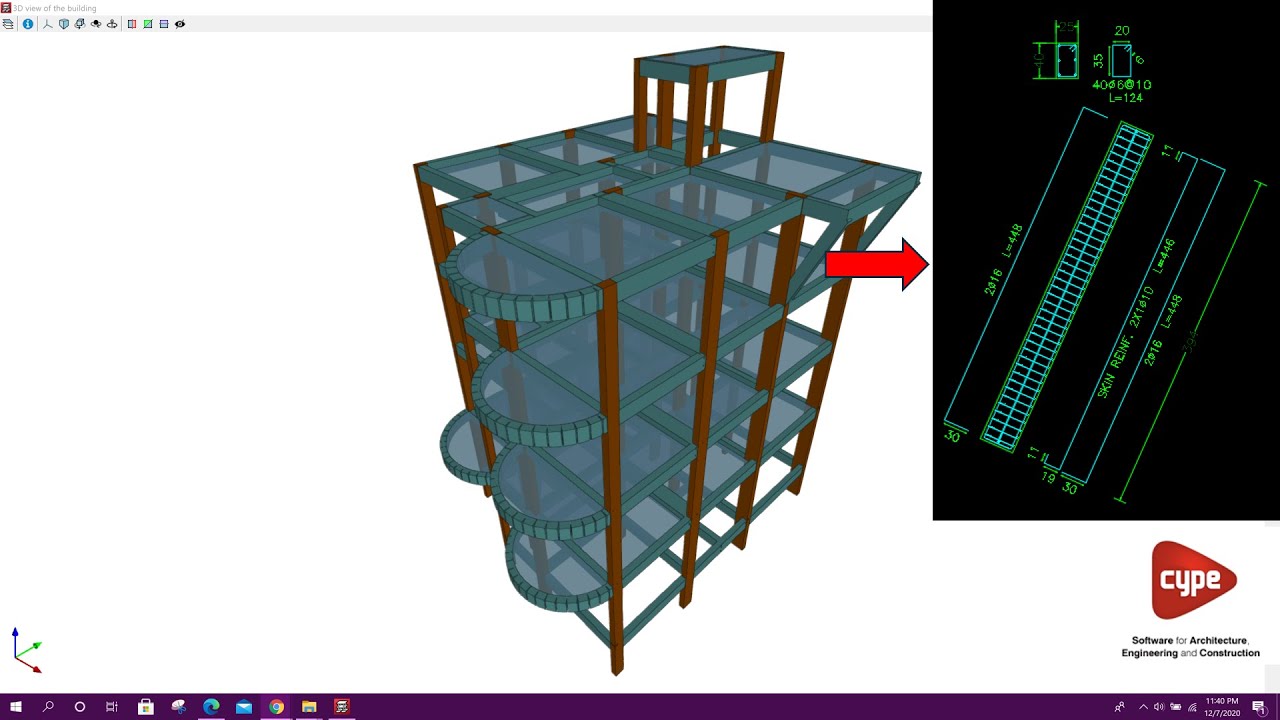Screen dimensions: 1280x720
Task: Select the layer management tool on the toolbar
Action: [x=7, y=24]
